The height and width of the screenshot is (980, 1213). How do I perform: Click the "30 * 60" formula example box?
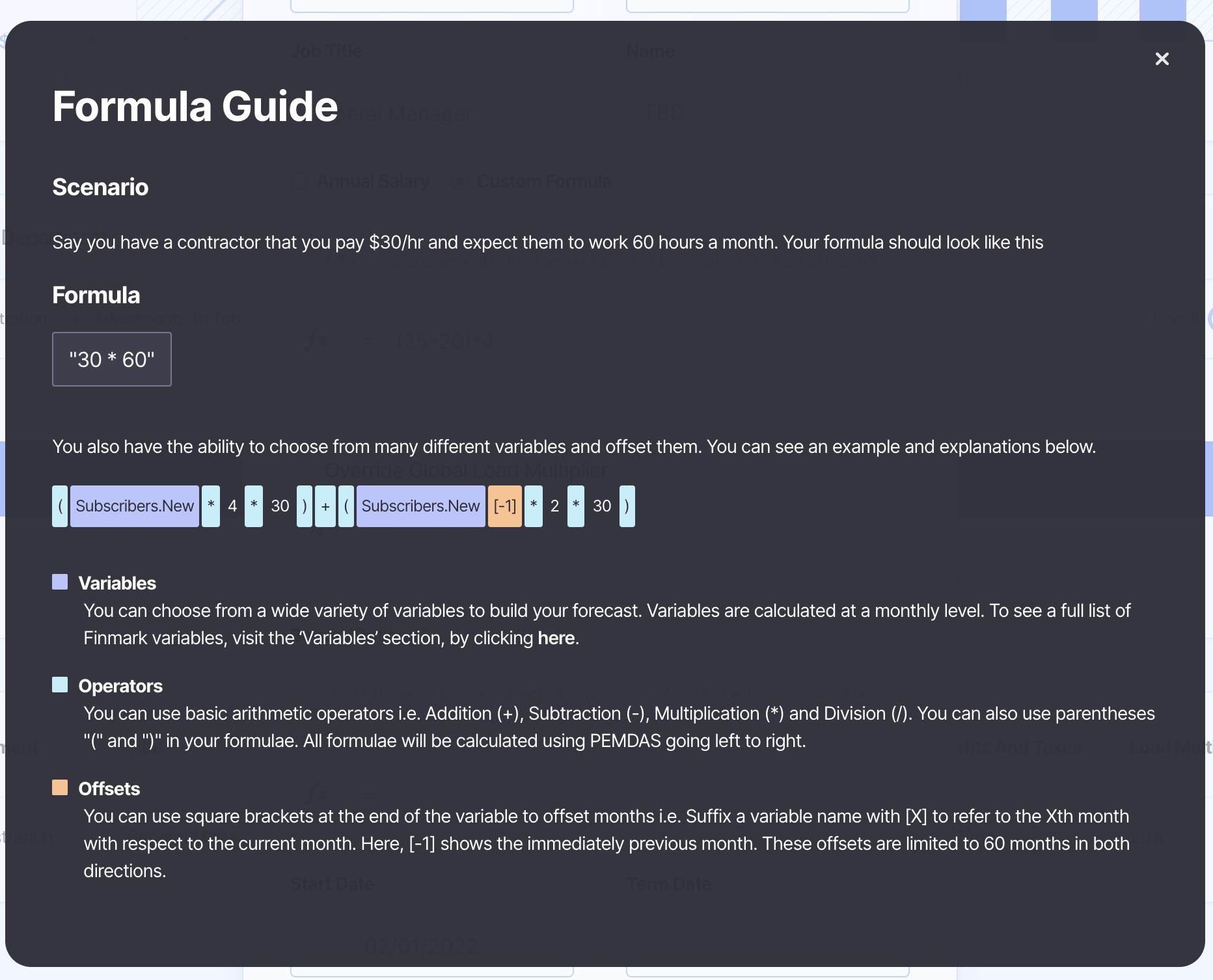[112, 359]
